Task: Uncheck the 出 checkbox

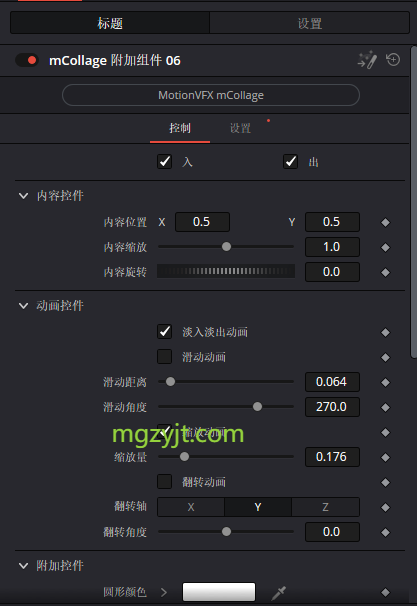Action: pos(291,162)
